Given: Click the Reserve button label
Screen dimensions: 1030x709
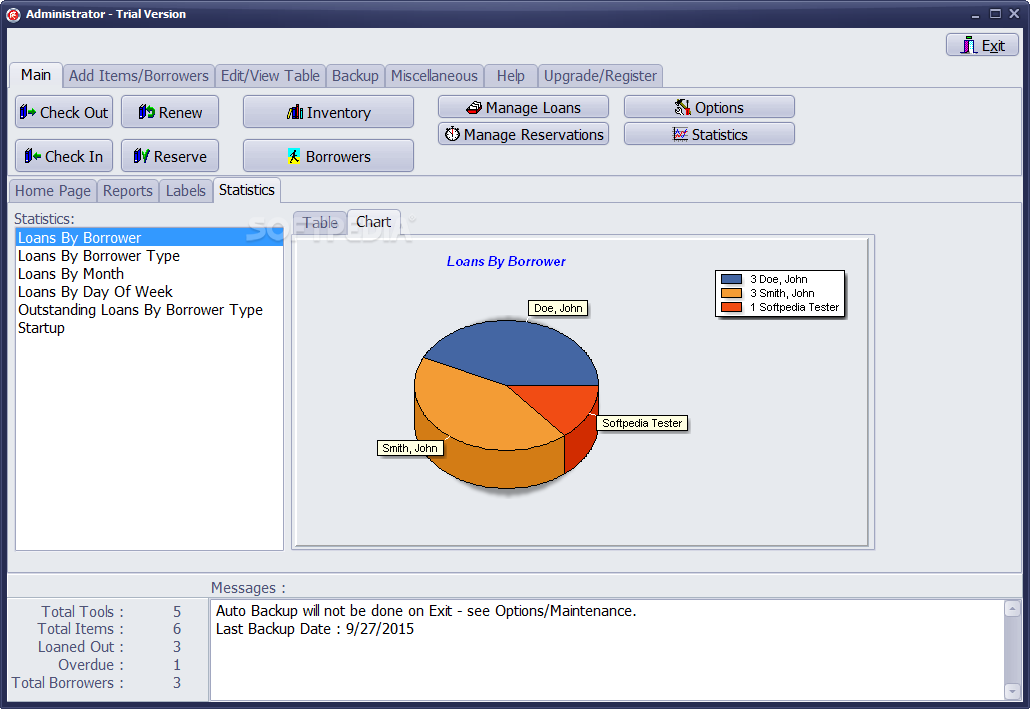Looking at the screenshot, I should (180, 156).
